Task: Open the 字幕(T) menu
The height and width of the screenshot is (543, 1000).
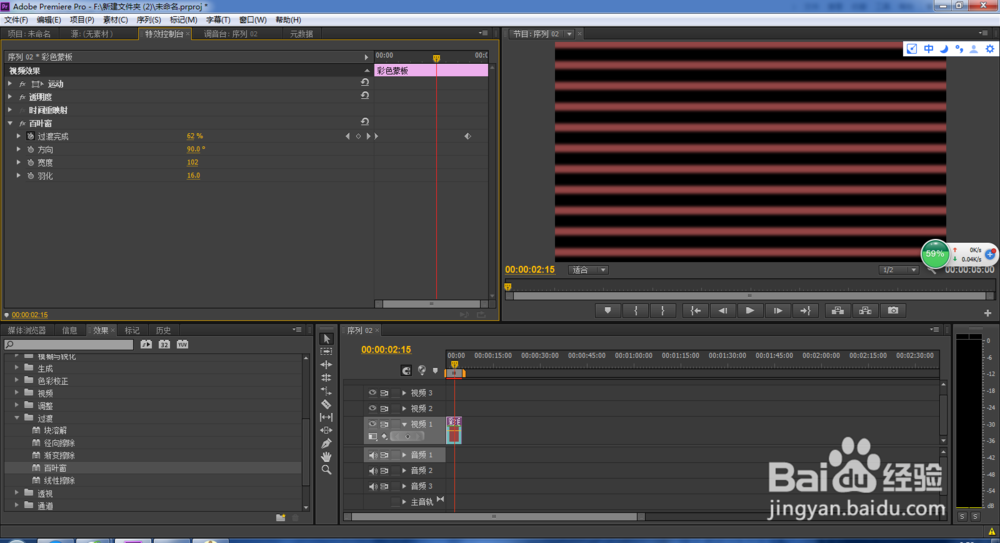Action: coord(218,20)
